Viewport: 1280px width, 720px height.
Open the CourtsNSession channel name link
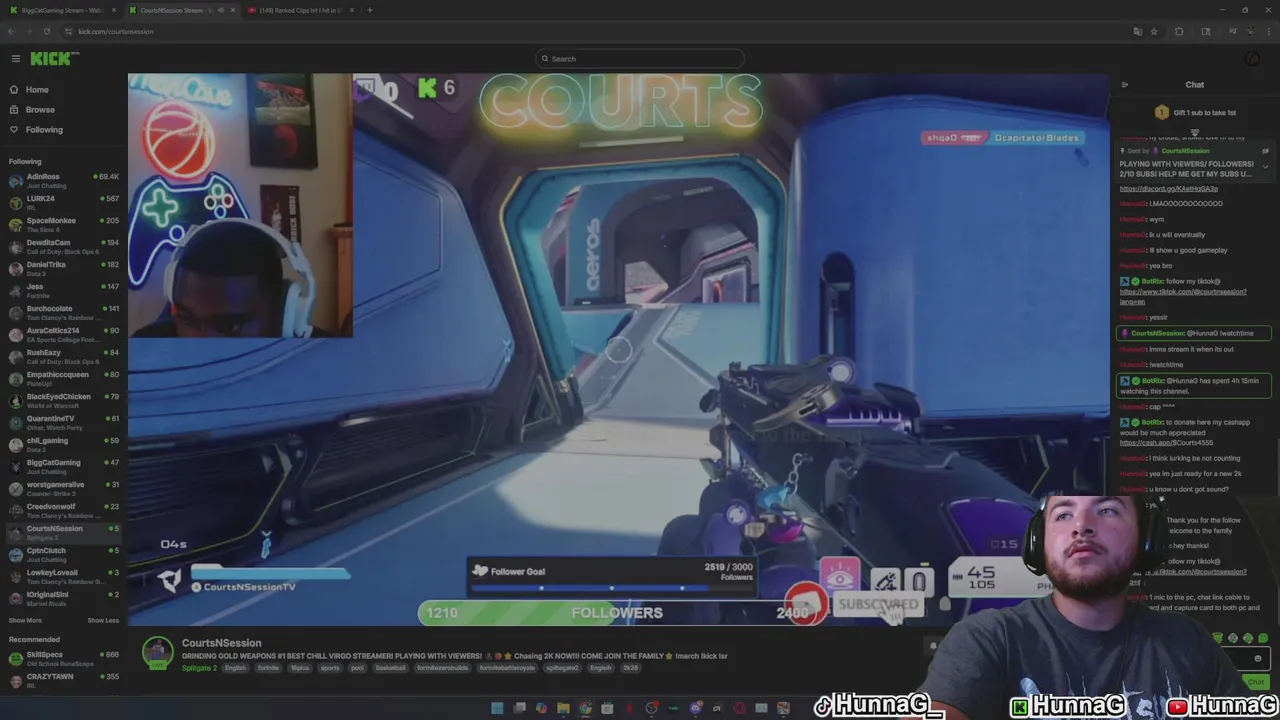pyautogui.click(x=221, y=643)
